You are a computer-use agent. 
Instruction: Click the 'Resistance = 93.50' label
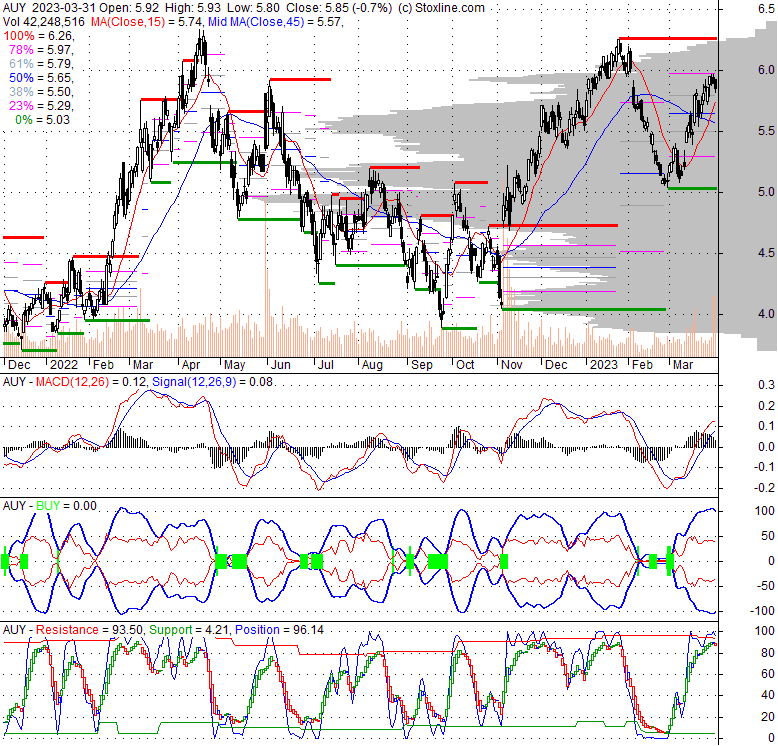click(89, 630)
